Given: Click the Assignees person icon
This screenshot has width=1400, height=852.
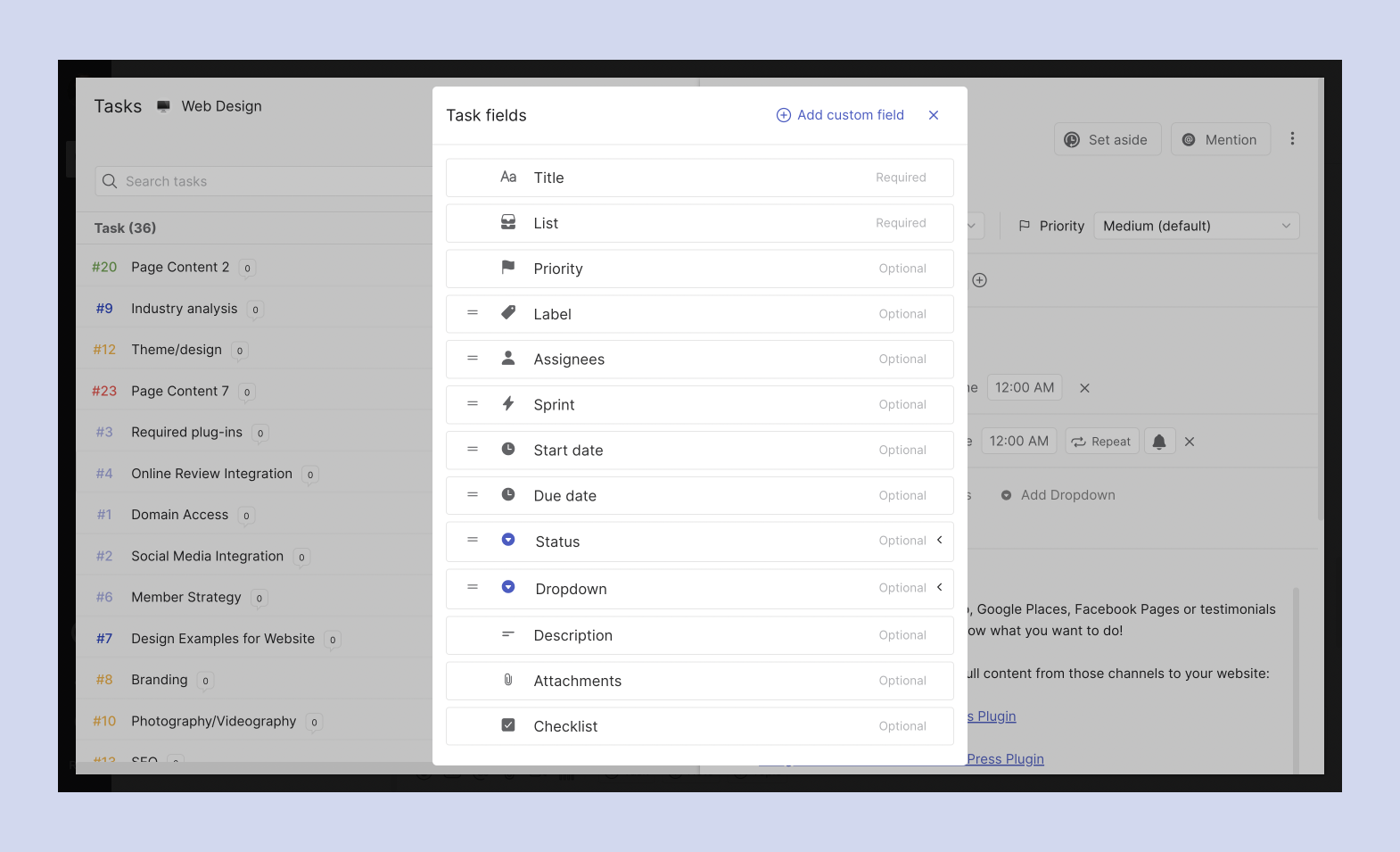Looking at the screenshot, I should click(508, 359).
